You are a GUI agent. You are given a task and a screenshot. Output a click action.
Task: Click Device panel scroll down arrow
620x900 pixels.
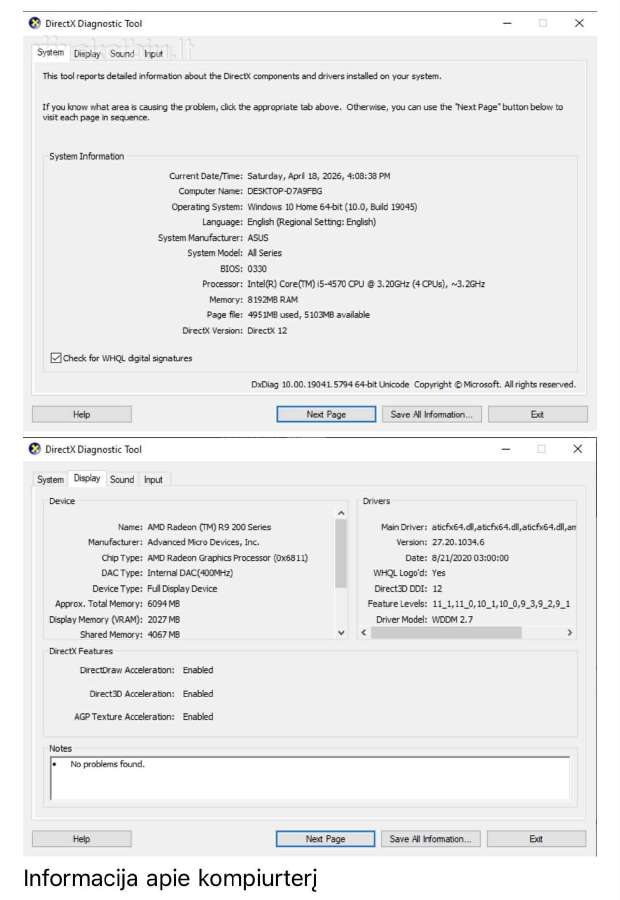point(341,633)
